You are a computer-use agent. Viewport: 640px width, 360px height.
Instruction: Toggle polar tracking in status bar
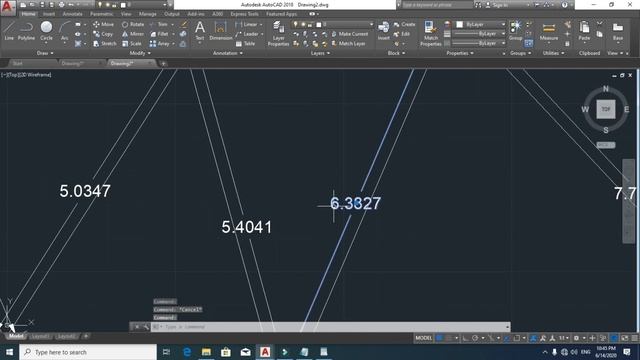475,338
